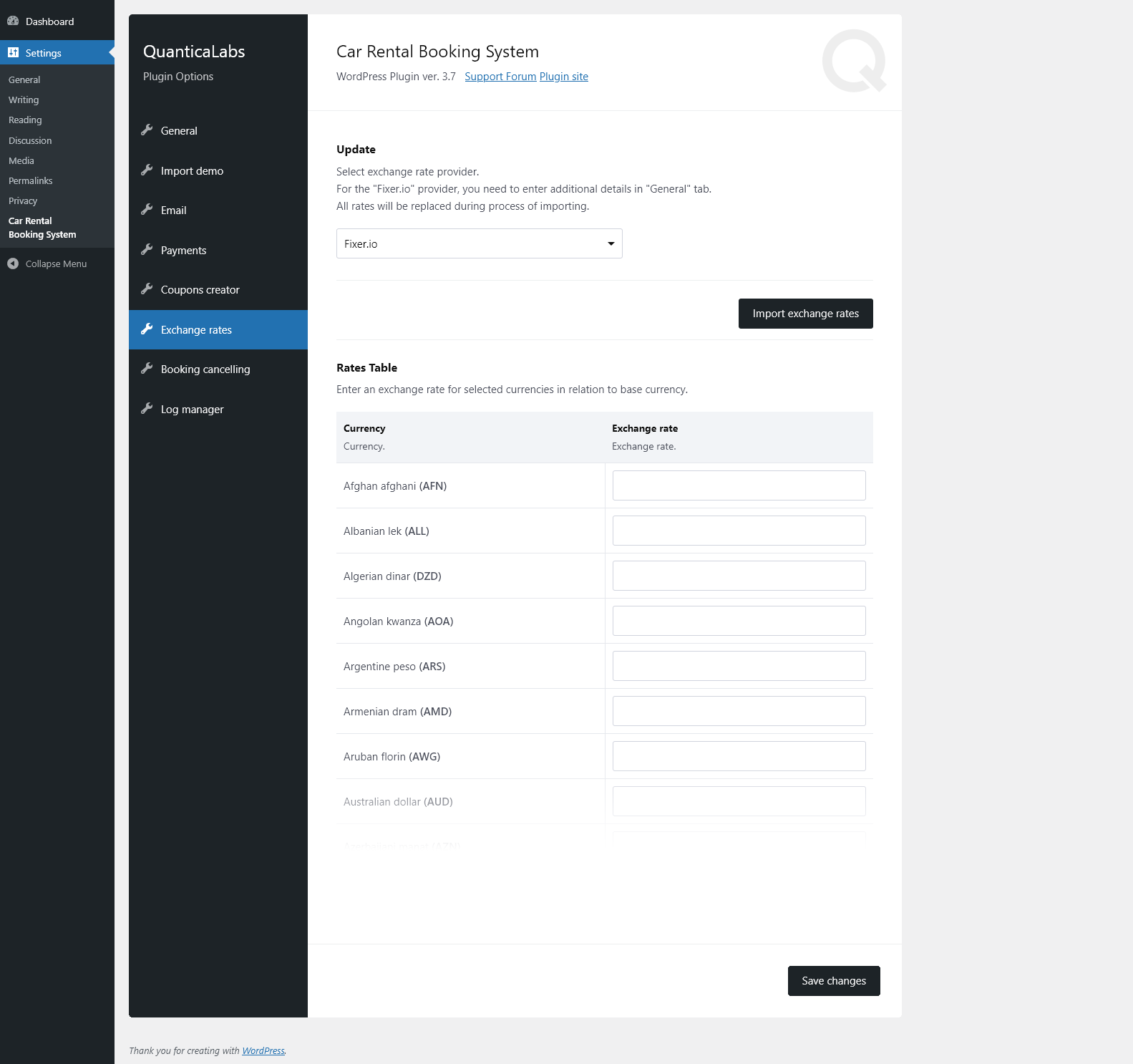Click the Collapse Menu arrow icon
Viewport: 1133px width, 1064px height.
[13, 263]
